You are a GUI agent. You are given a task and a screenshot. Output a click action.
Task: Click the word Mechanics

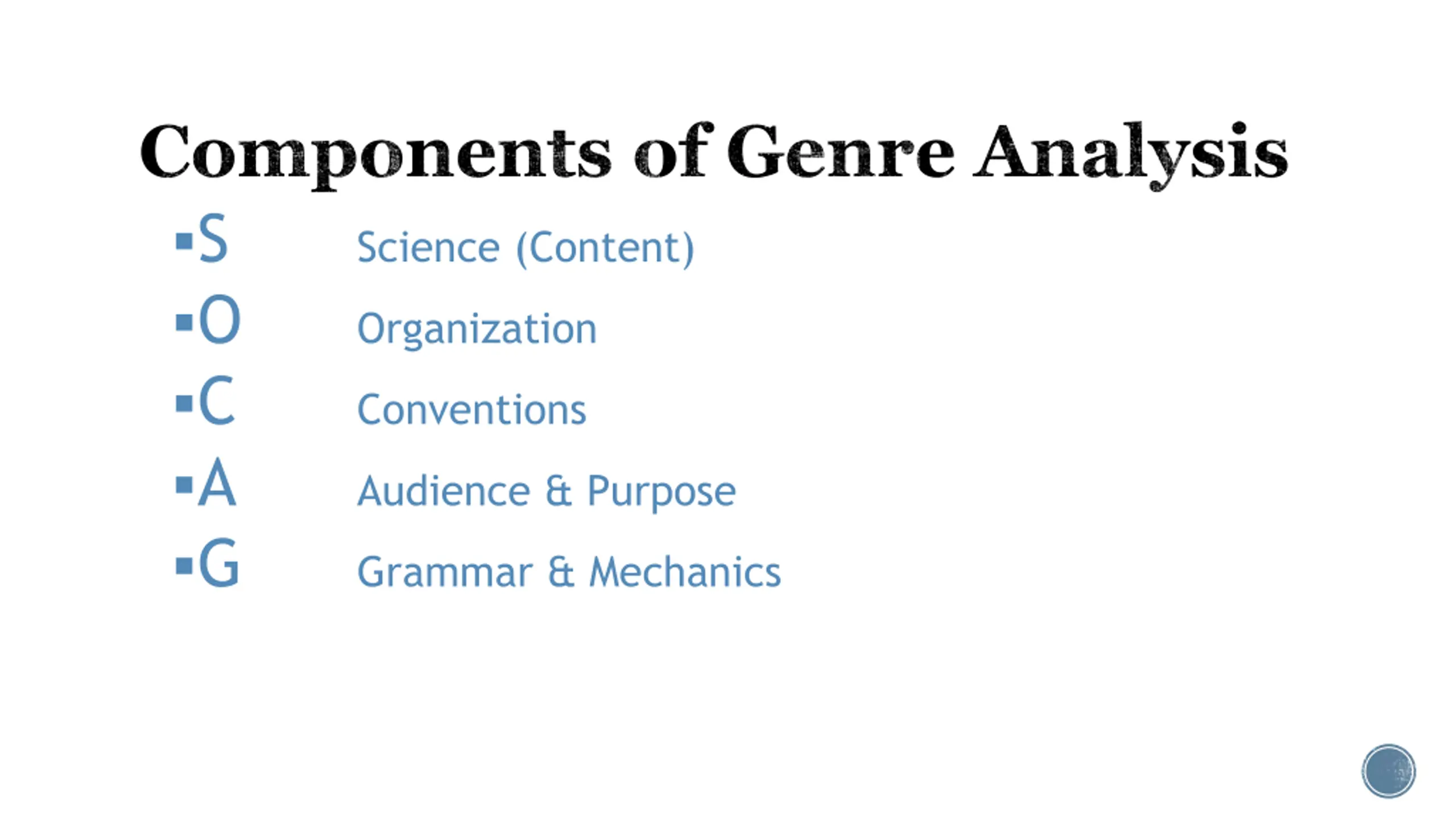click(x=685, y=572)
